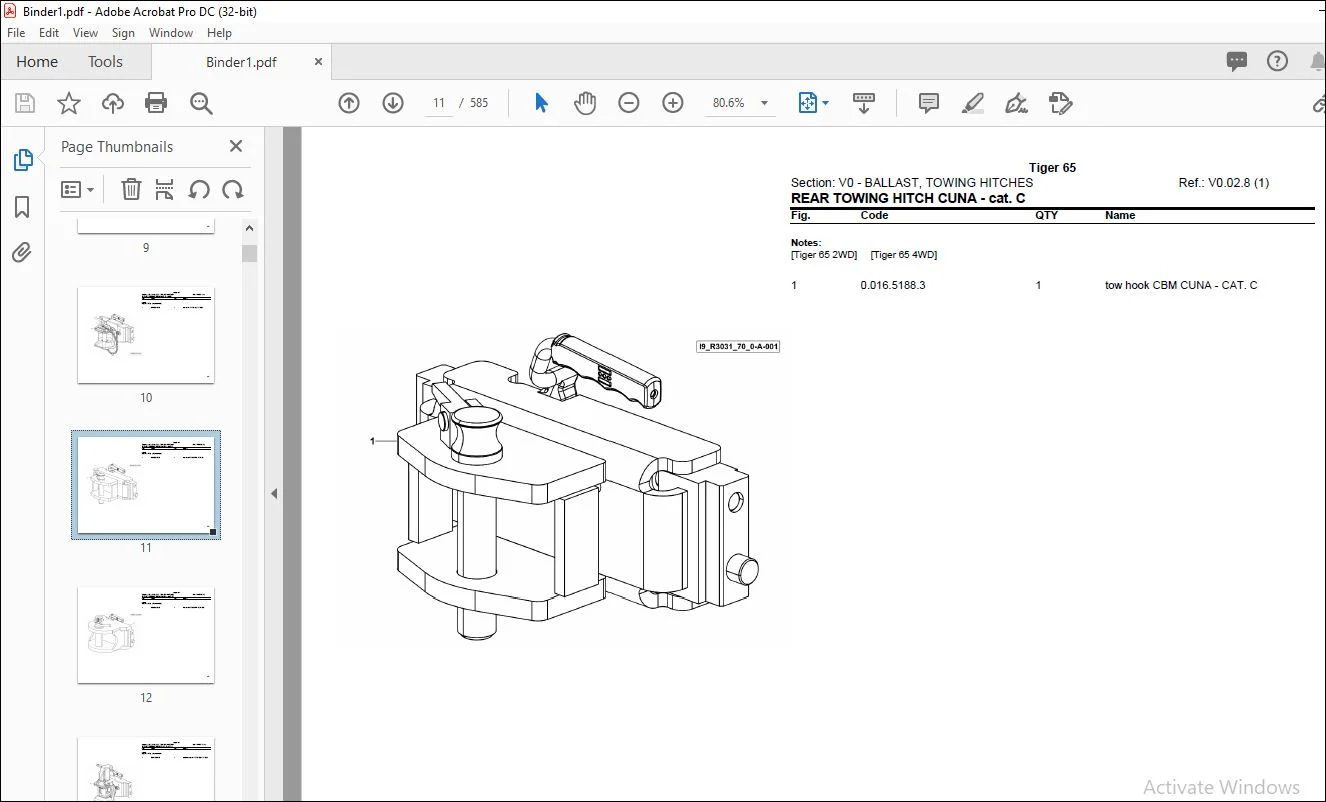Open the Help question mark icon
This screenshot has width=1326, height=802.
1277,61
